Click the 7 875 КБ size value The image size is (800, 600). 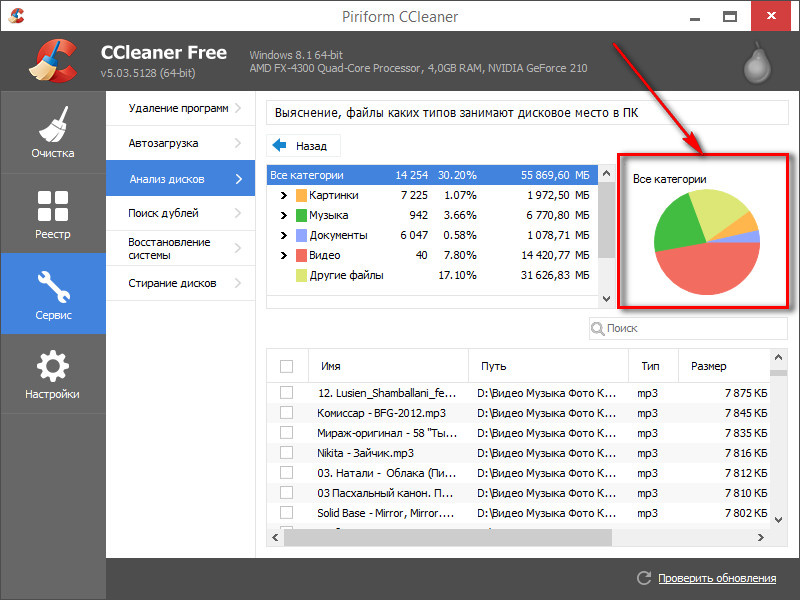[x=746, y=393]
